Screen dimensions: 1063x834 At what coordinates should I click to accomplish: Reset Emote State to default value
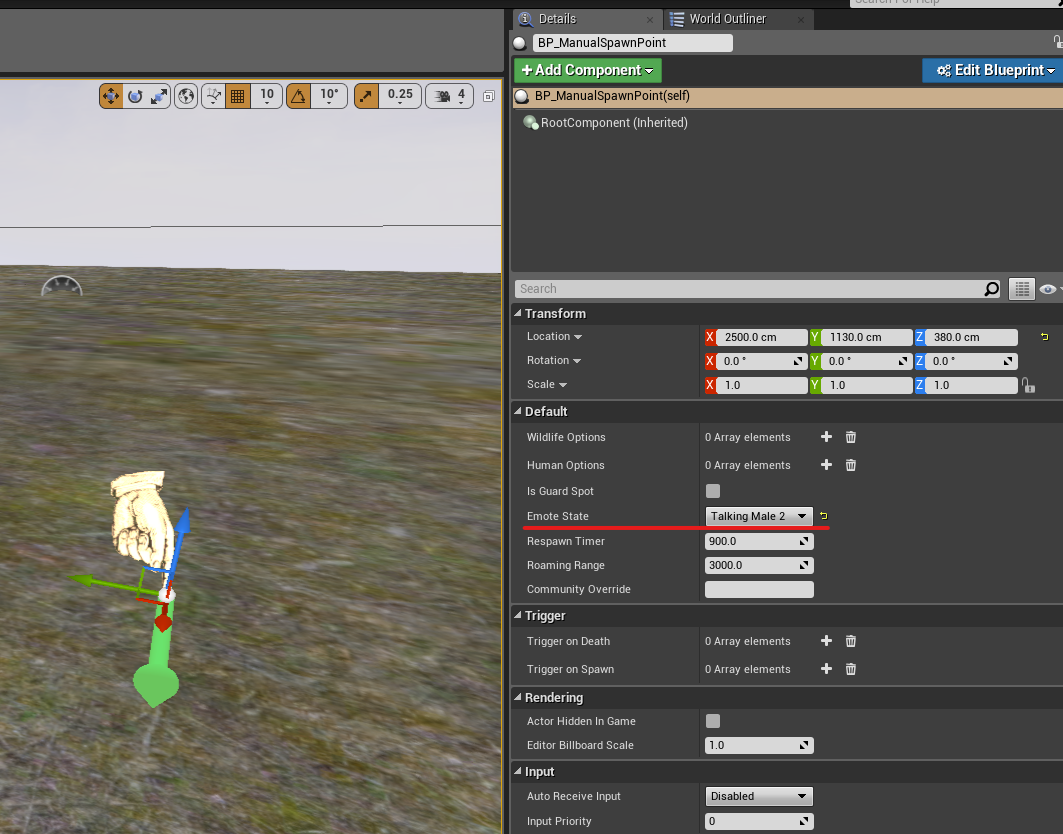pyautogui.click(x=824, y=516)
